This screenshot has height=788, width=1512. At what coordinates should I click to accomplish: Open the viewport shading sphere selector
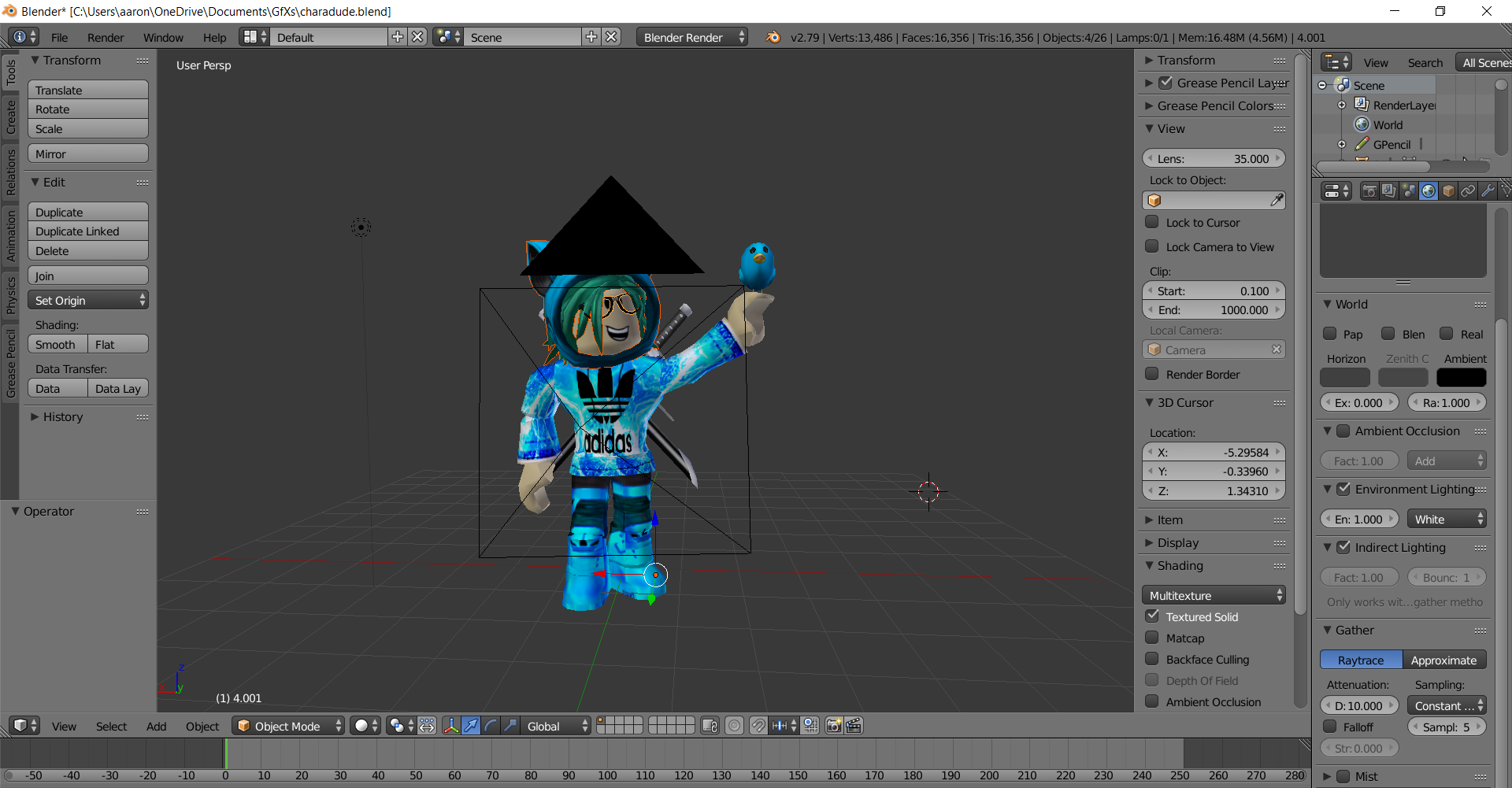[366, 725]
